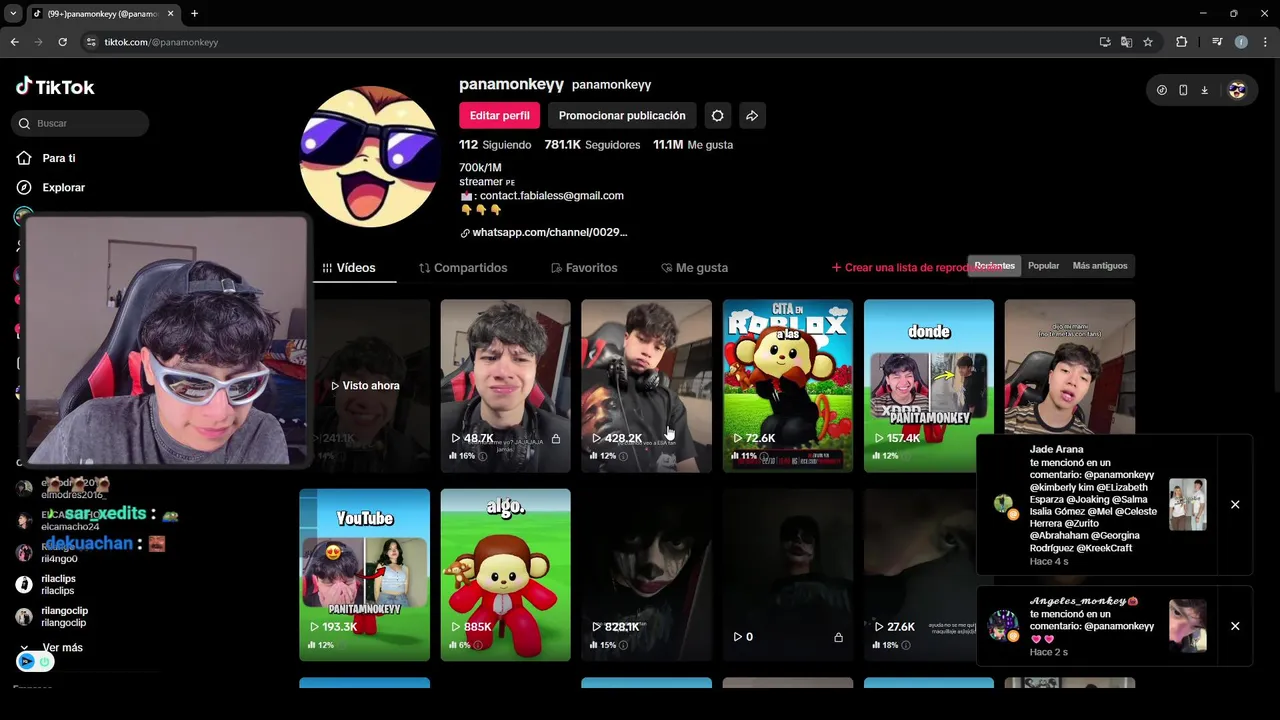Click info icon beside 16% stat
The width and height of the screenshot is (1280, 720).
pyautogui.click(x=483, y=456)
